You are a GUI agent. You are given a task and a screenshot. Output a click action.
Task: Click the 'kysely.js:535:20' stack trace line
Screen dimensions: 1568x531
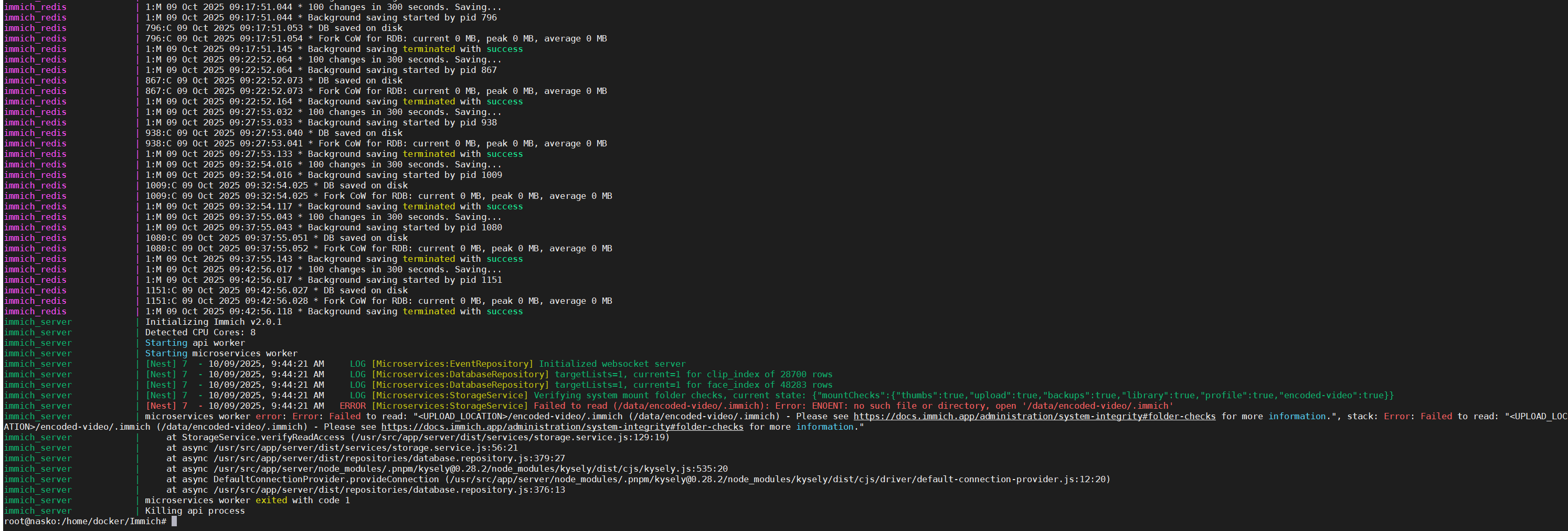(x=447, y=469)
